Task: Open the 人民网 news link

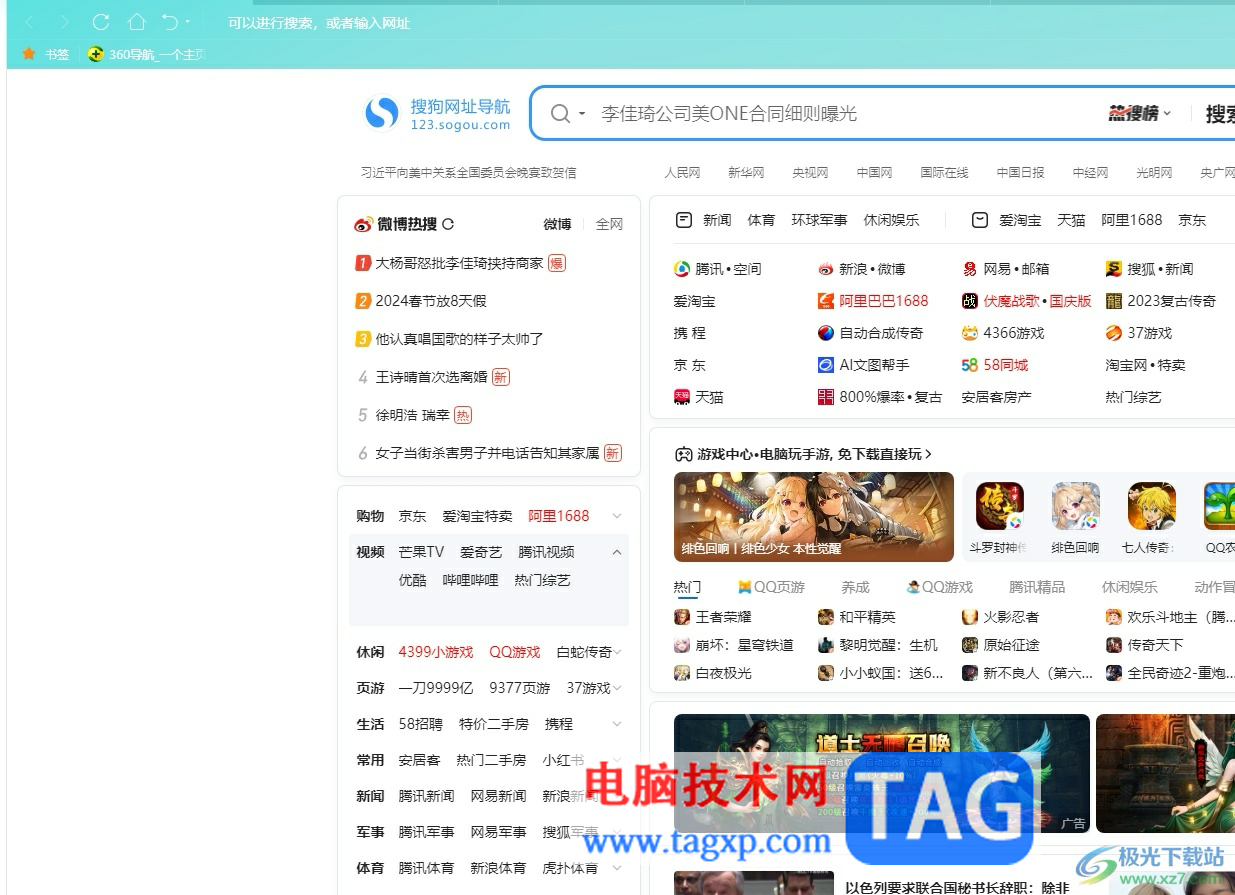Action: click(x=683, y=173)
